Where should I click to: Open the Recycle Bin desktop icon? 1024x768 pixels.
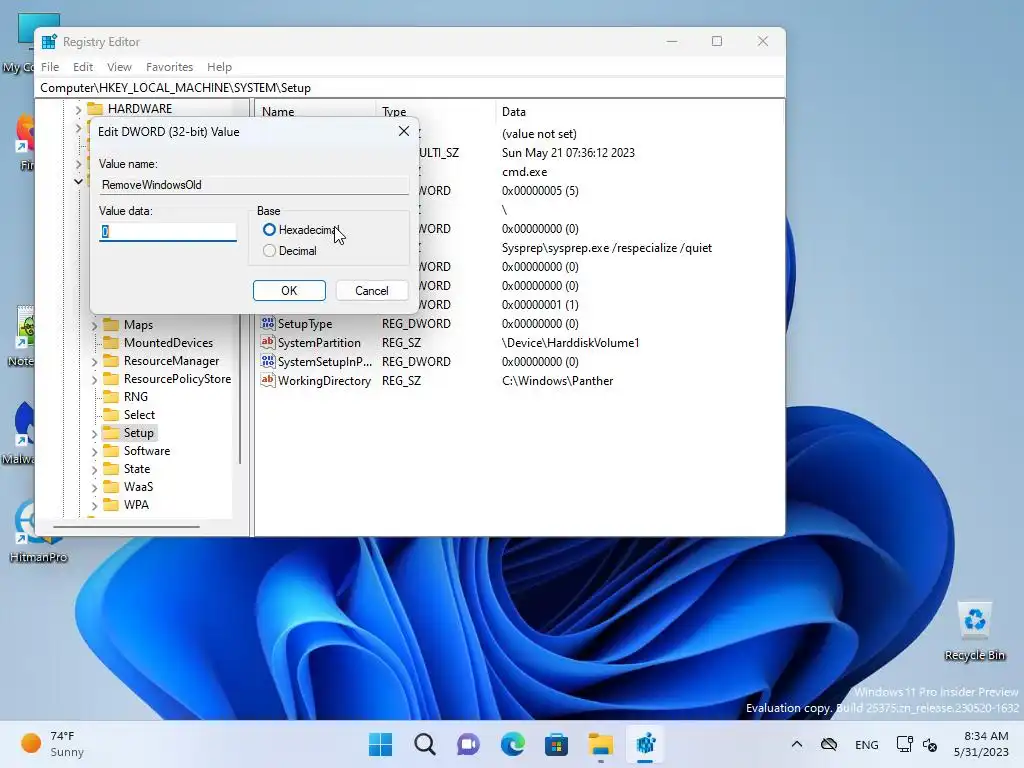[975, 631]
